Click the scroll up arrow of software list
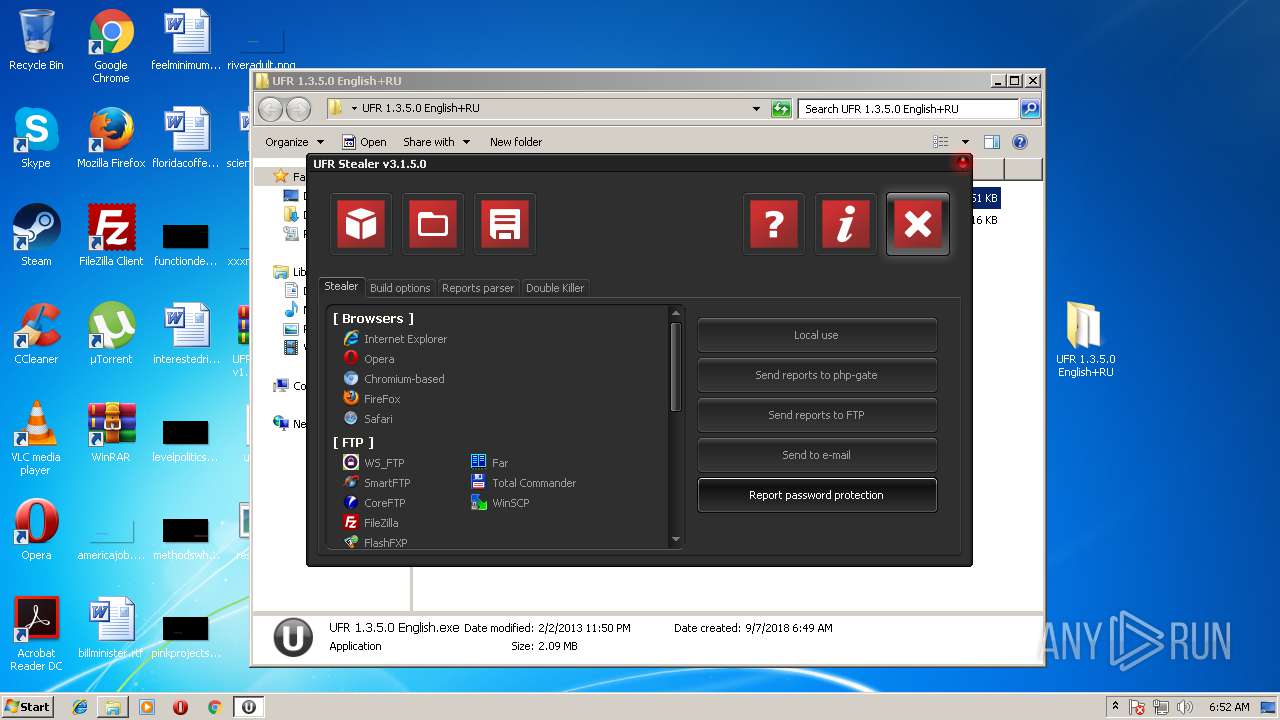The image size is (1280, 720). click(676, 314)
